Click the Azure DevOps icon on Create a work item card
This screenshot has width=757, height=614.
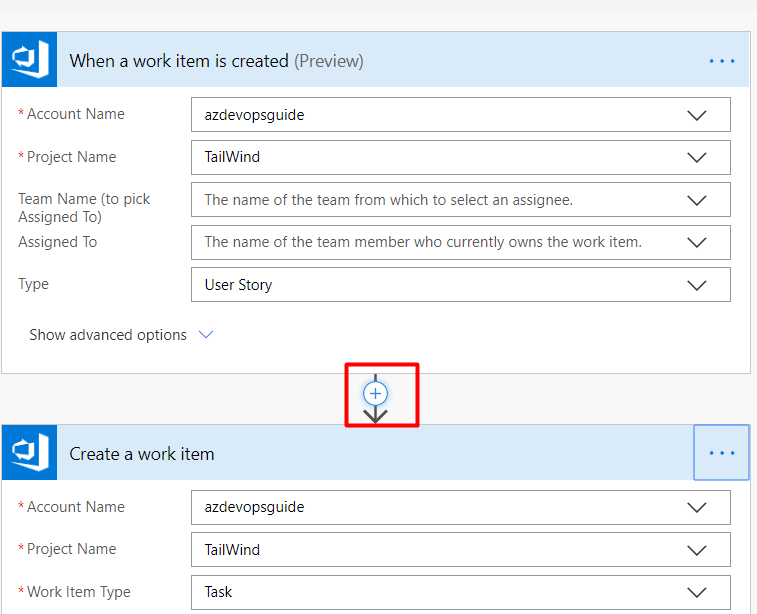pyautogui.click(x=29, y=452)
